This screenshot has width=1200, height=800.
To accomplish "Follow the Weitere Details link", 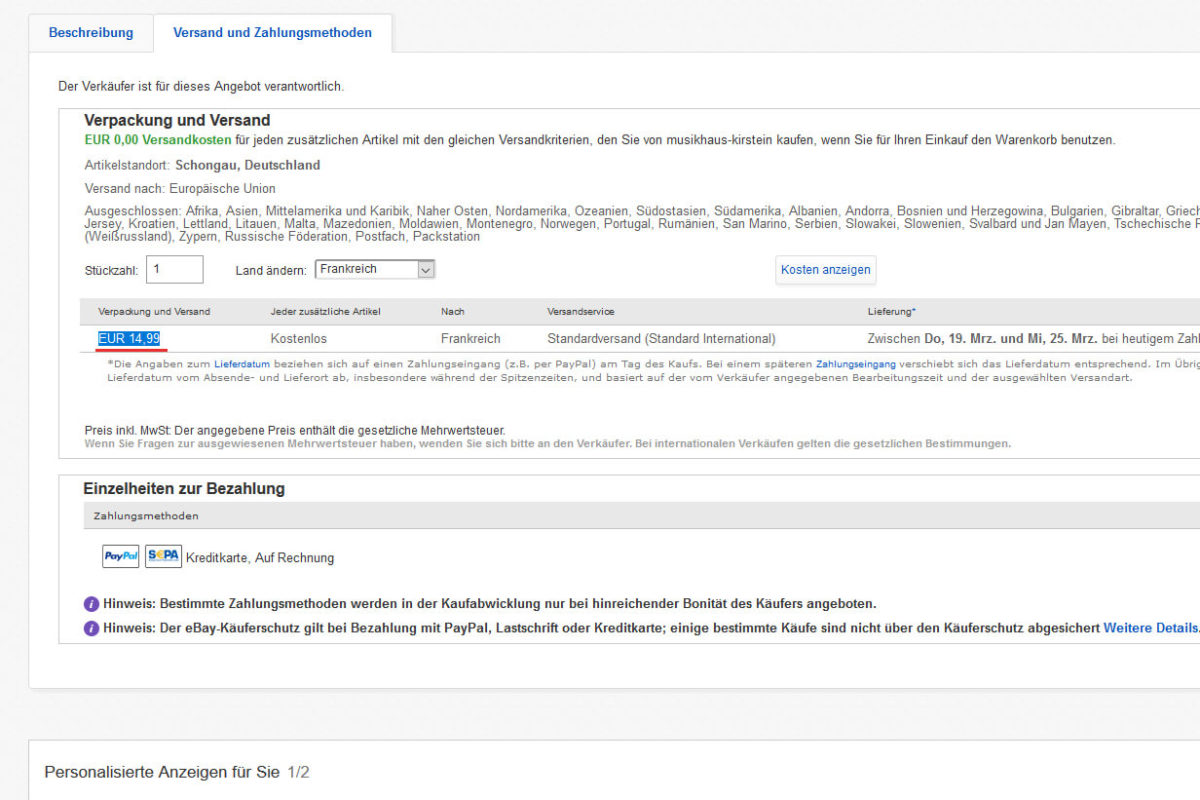I will click(1150, 628).
